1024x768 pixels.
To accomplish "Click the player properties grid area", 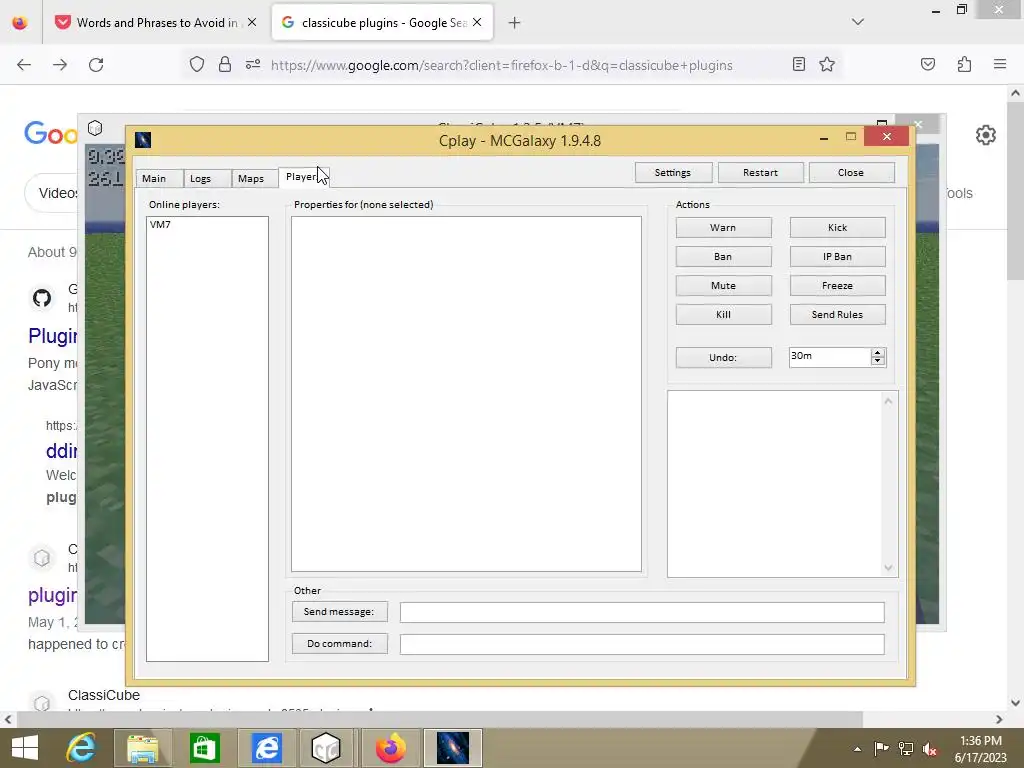I will pos(466,394).
